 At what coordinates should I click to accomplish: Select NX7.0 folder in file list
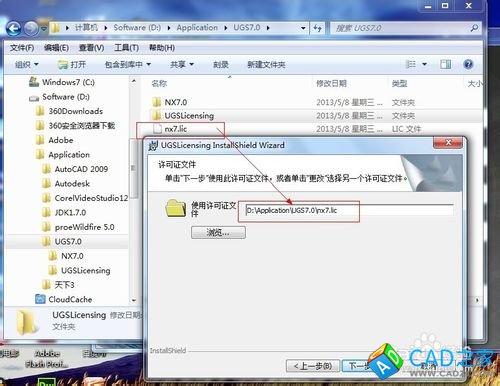[170, 102]
